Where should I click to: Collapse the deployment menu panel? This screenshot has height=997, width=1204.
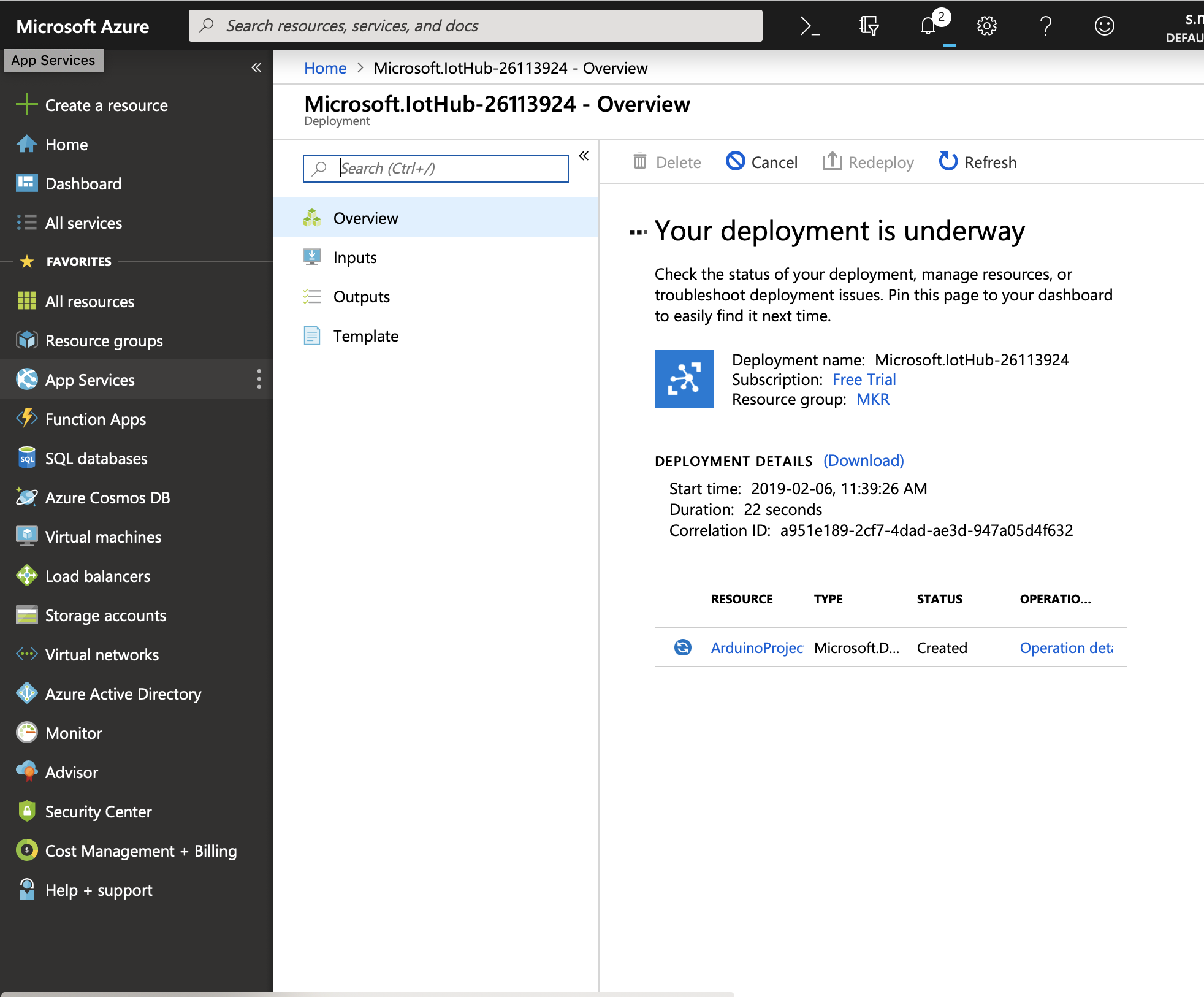[x=584, y=156]
